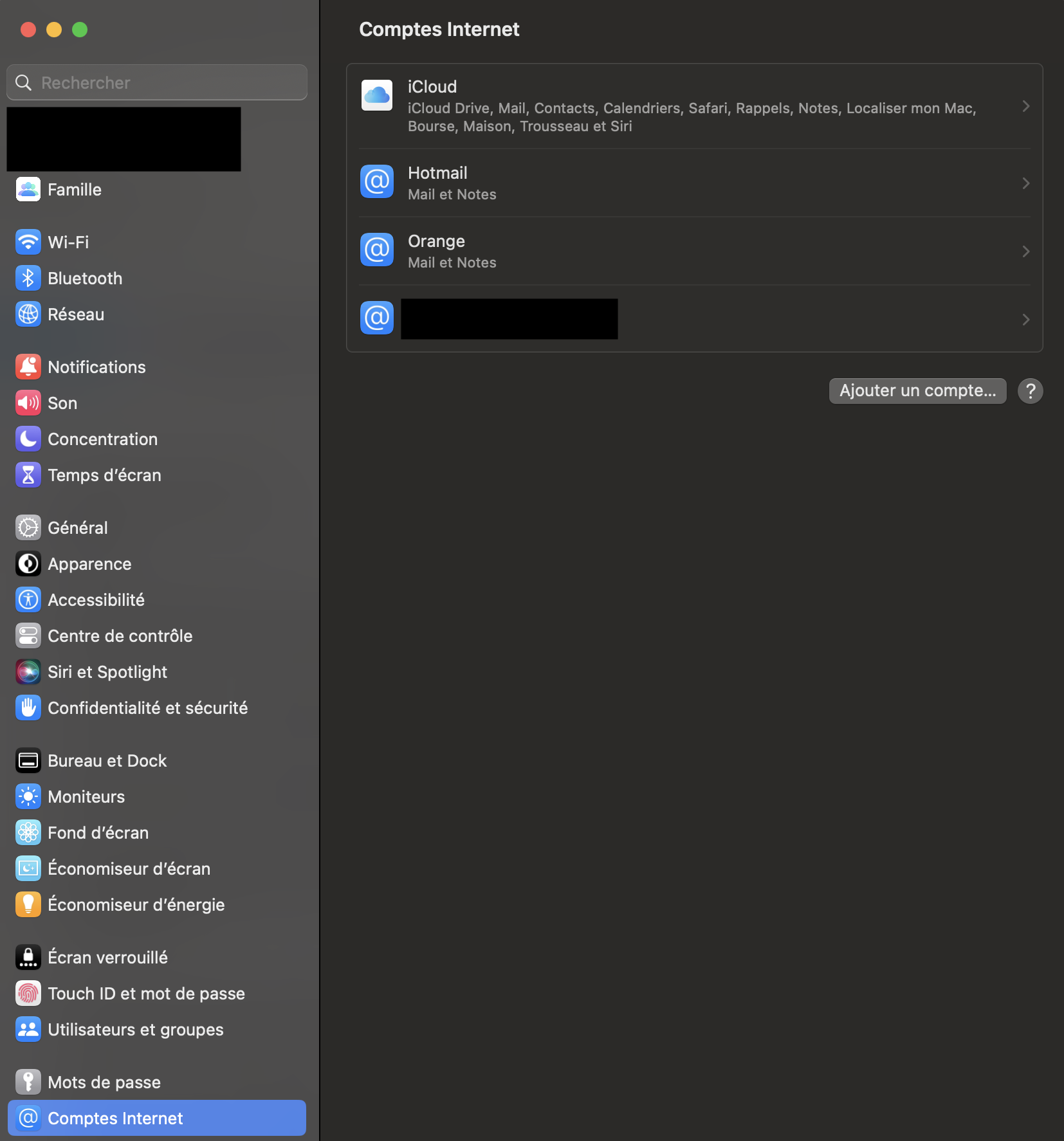Click Ajouter un compte button
This screenshot has width=1064, height=1141.
[918, 391]
